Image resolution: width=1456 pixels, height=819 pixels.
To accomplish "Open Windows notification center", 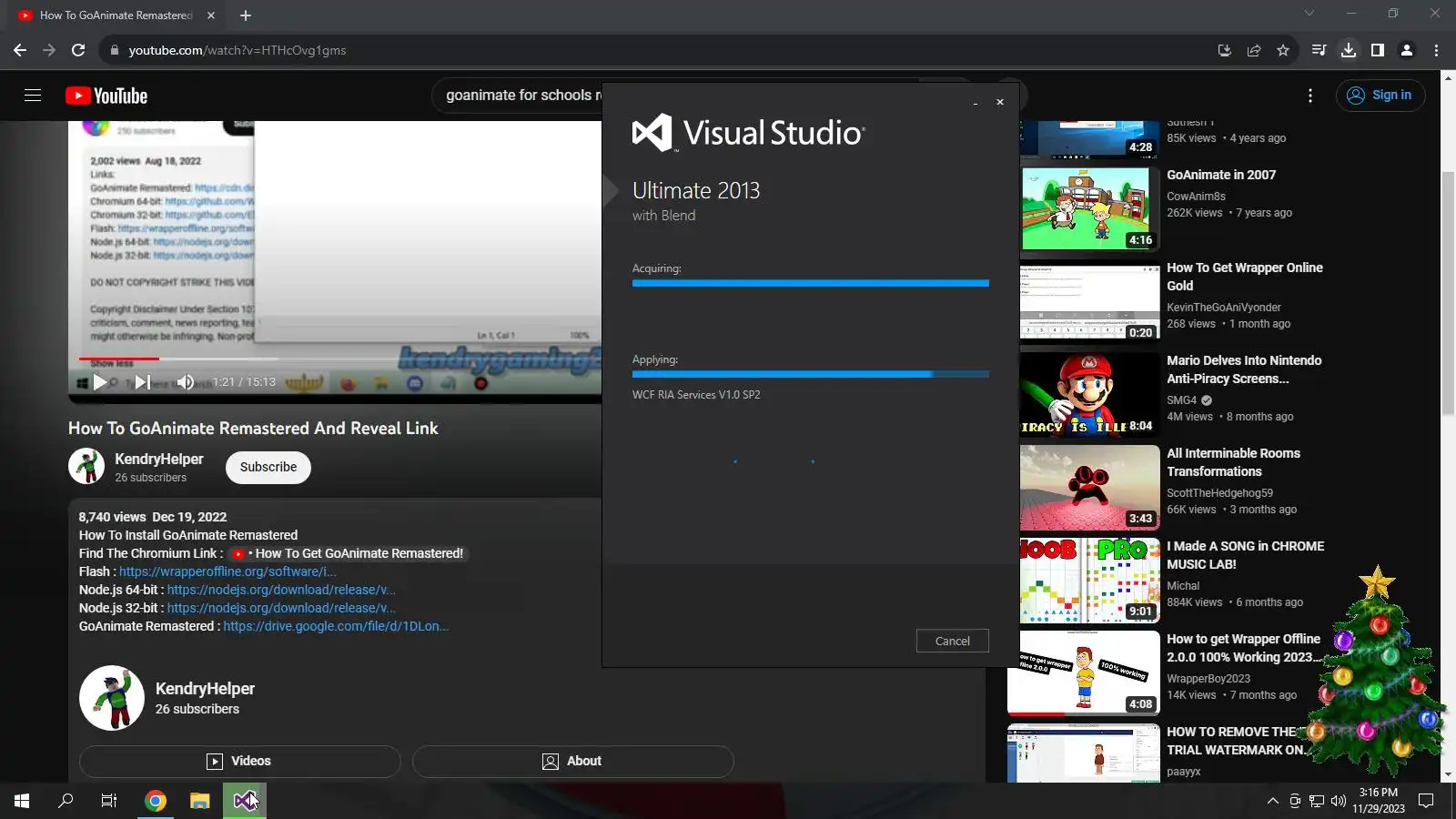I will tap(1426, 801).
